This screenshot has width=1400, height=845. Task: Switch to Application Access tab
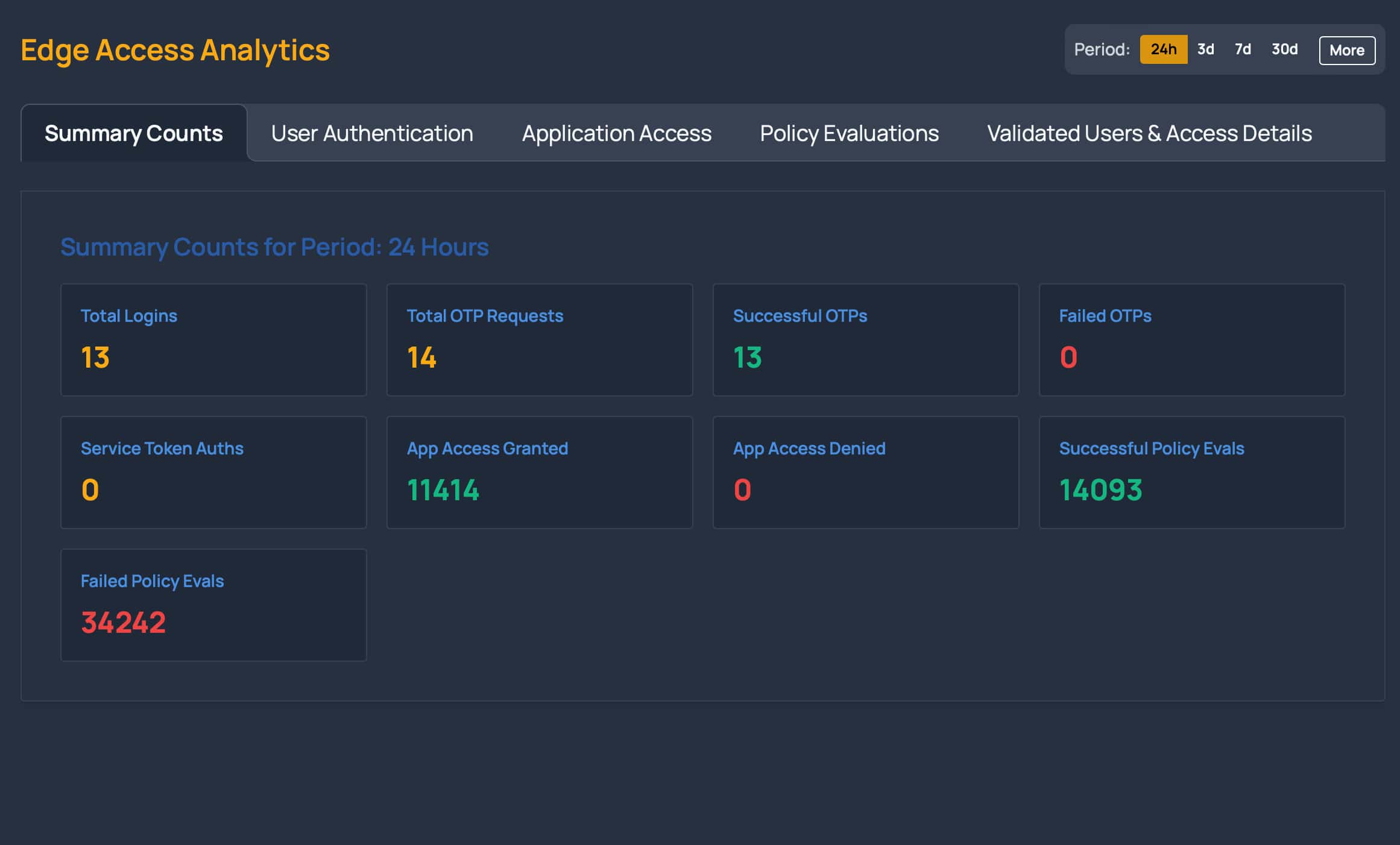[x=616, y=133]
